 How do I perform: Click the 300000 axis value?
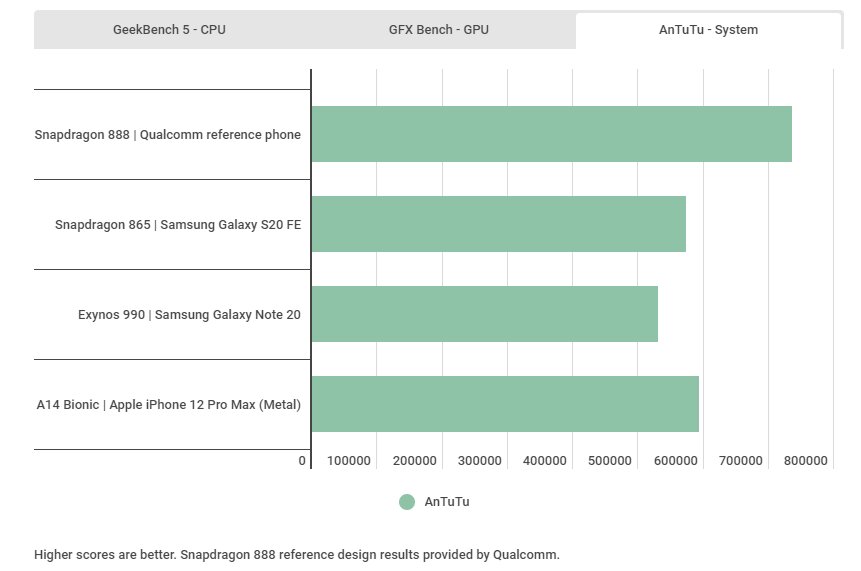point(479,461)
